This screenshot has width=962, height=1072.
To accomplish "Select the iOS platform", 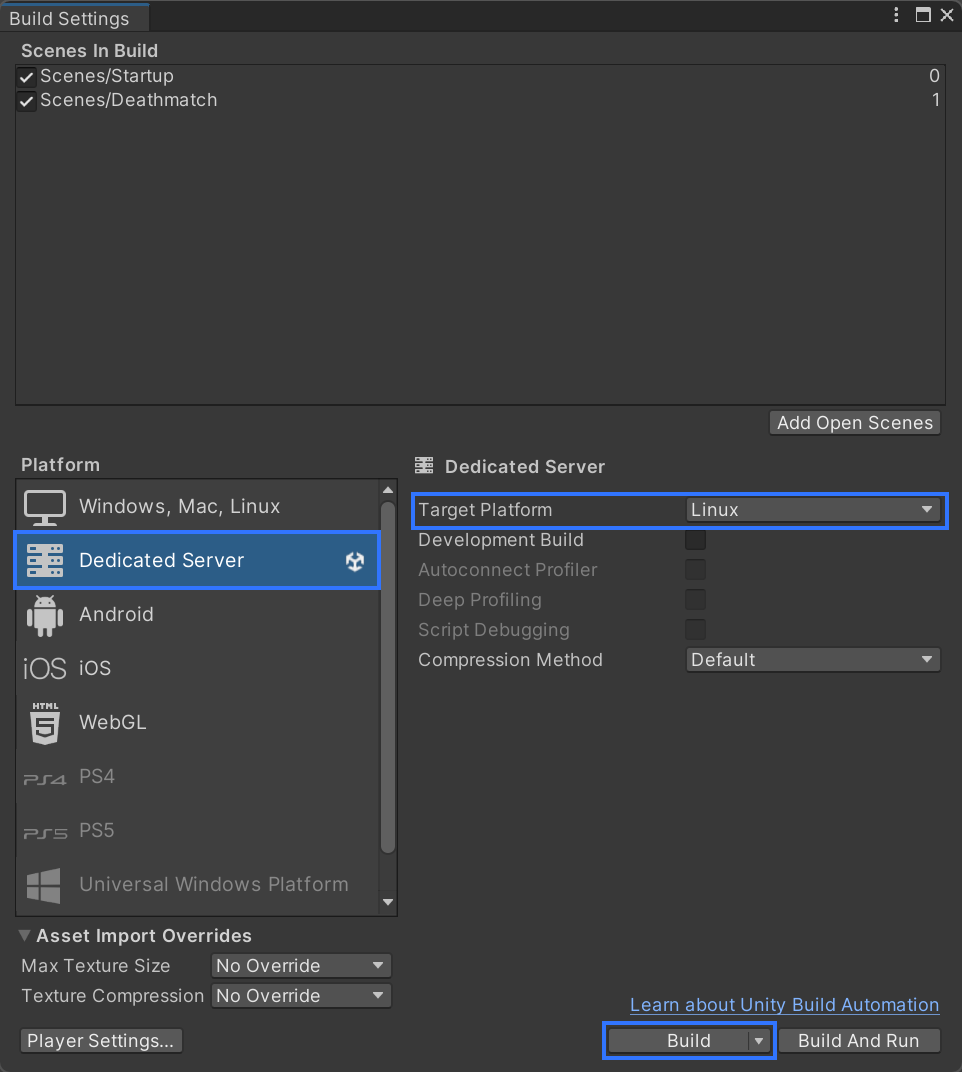I will click(198, 668).
